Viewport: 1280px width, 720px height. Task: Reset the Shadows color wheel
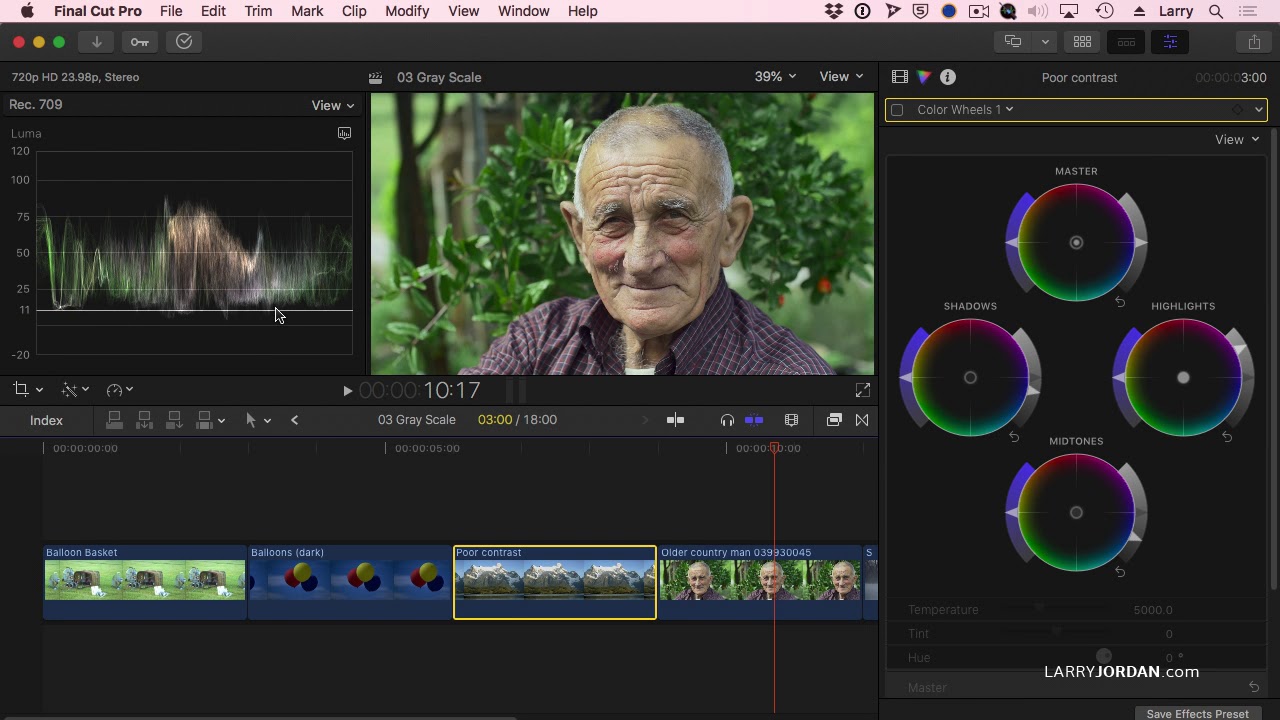click(1014, 437)
